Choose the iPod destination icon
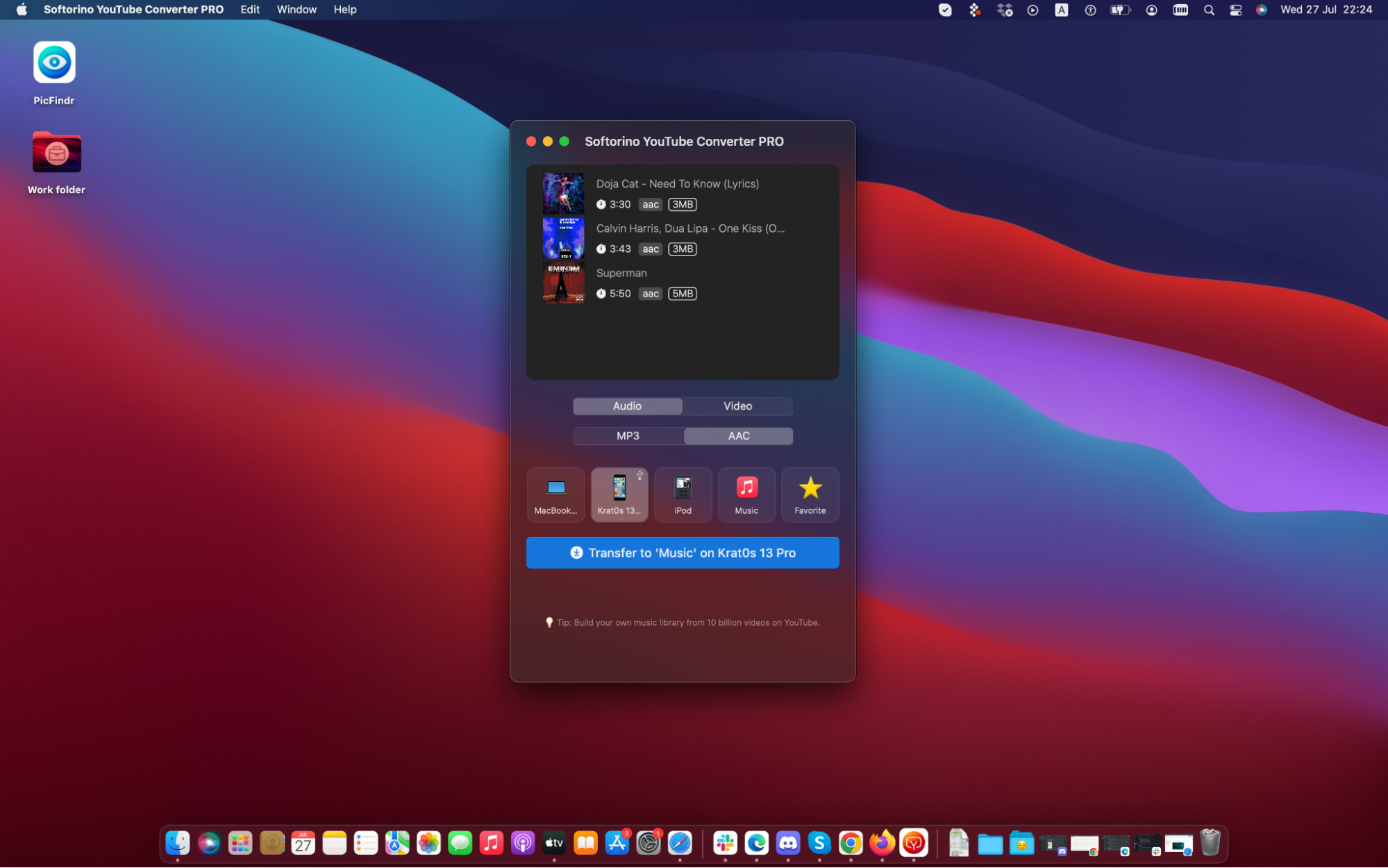Screen dimensions: 1388x868 click(683, 494)
